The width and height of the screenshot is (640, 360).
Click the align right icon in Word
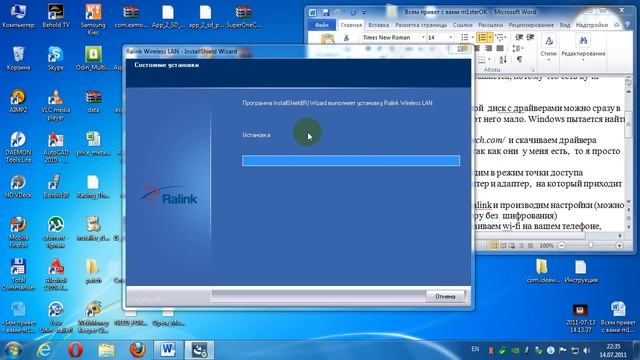click(x=489, y=49)
